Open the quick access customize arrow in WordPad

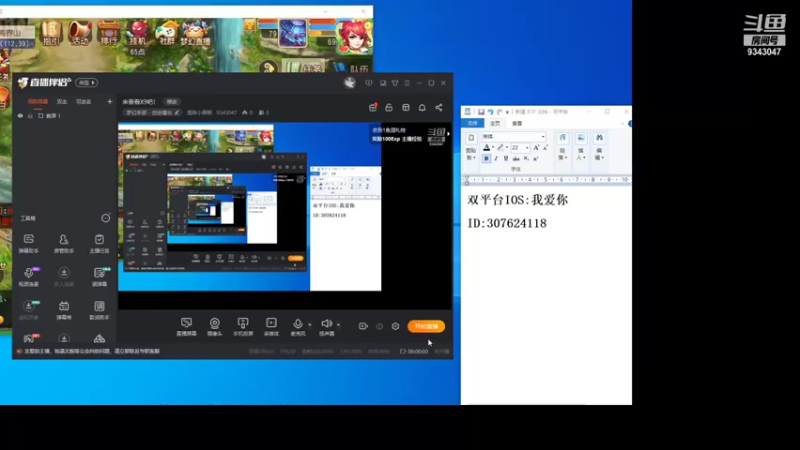[507, 112]
